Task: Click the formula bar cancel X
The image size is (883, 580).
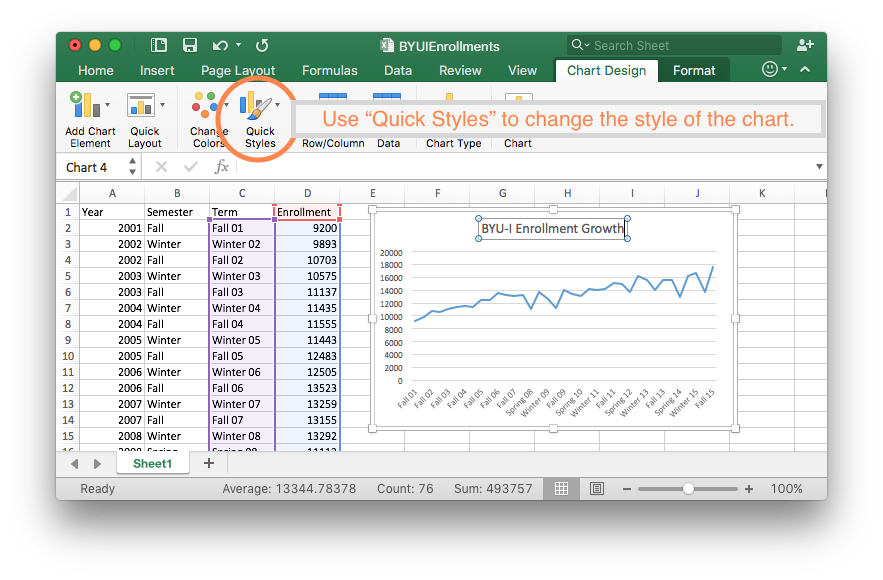Action: [x=161, y=167]
